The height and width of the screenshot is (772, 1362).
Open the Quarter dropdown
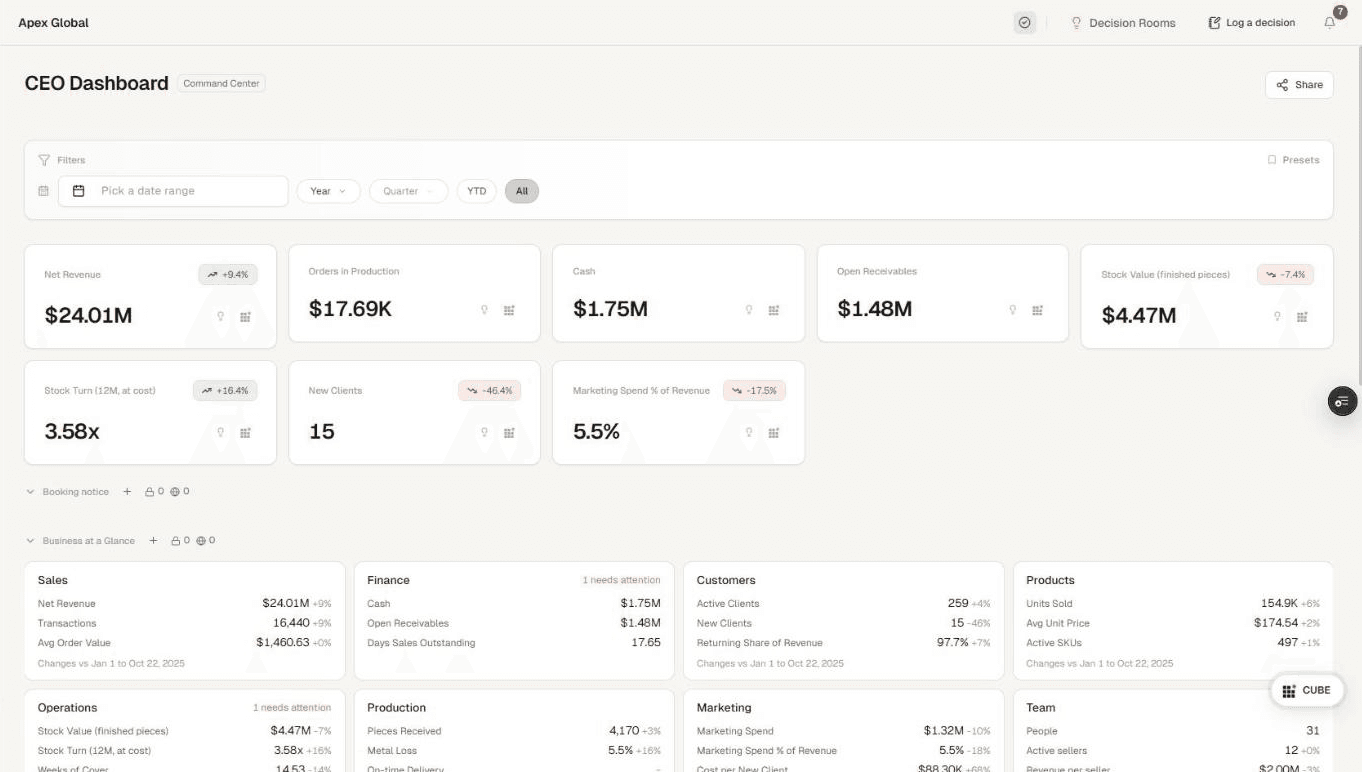[408, 191]
